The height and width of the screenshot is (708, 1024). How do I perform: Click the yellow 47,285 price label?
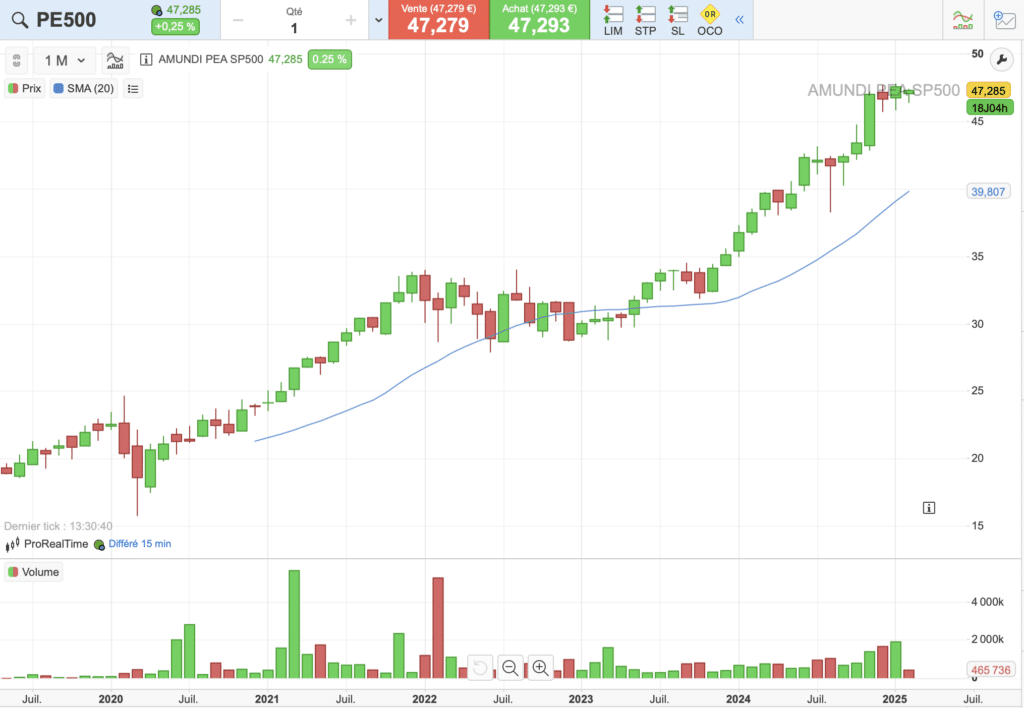pos(988,91)
